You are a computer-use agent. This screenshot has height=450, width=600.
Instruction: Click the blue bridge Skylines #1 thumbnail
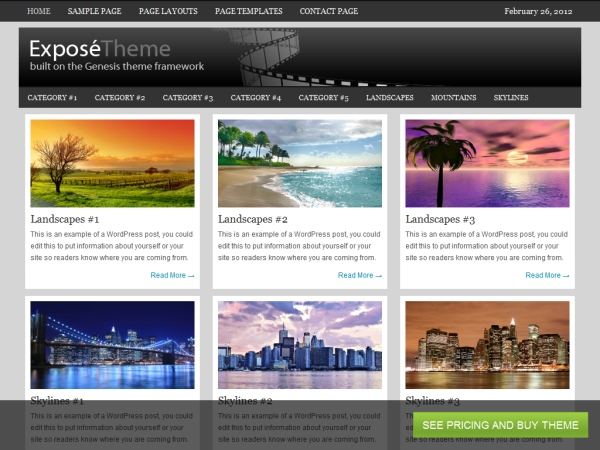(112, 345)
